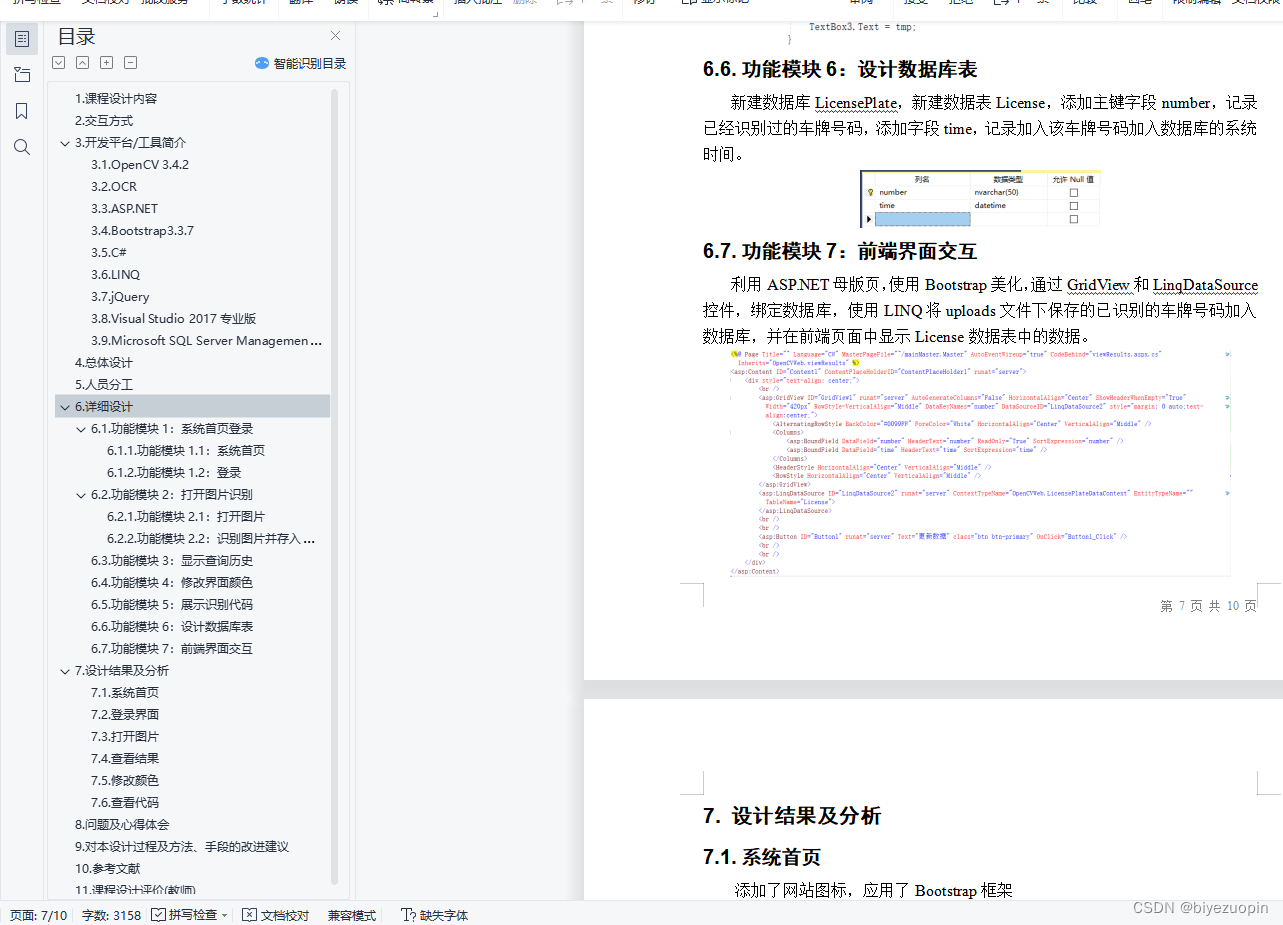The width and height of the screenshot is (1283, 925).
Task: Click the 字数: 3158 word count
Action: click(x=111, y=915)
